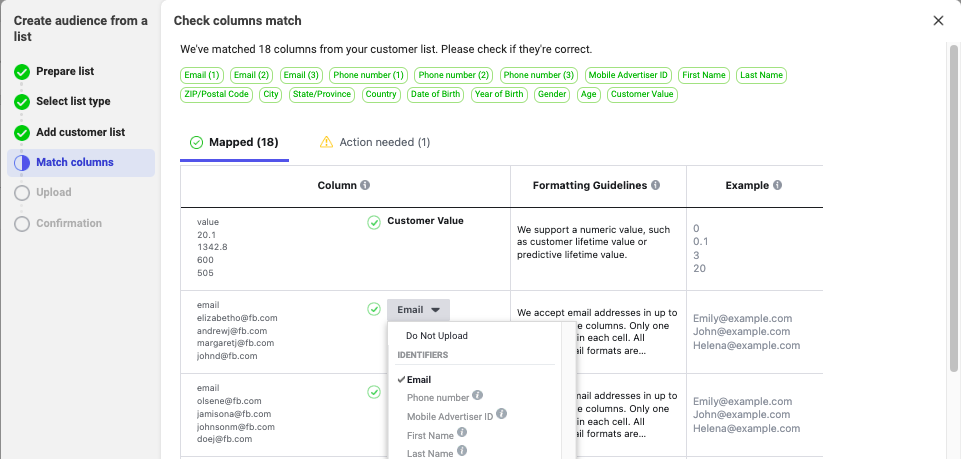
Task: Click info icon beside Mobile Advertiser ID option
Action: pos(502,414)
